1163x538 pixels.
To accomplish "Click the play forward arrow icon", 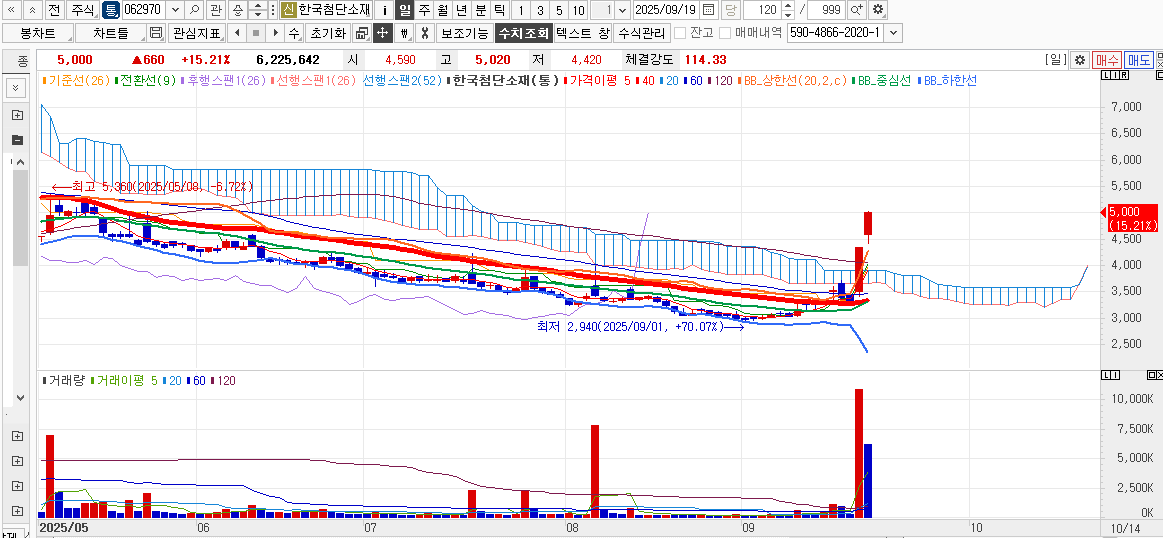I will pyautogui.click(x=275, y=33).
